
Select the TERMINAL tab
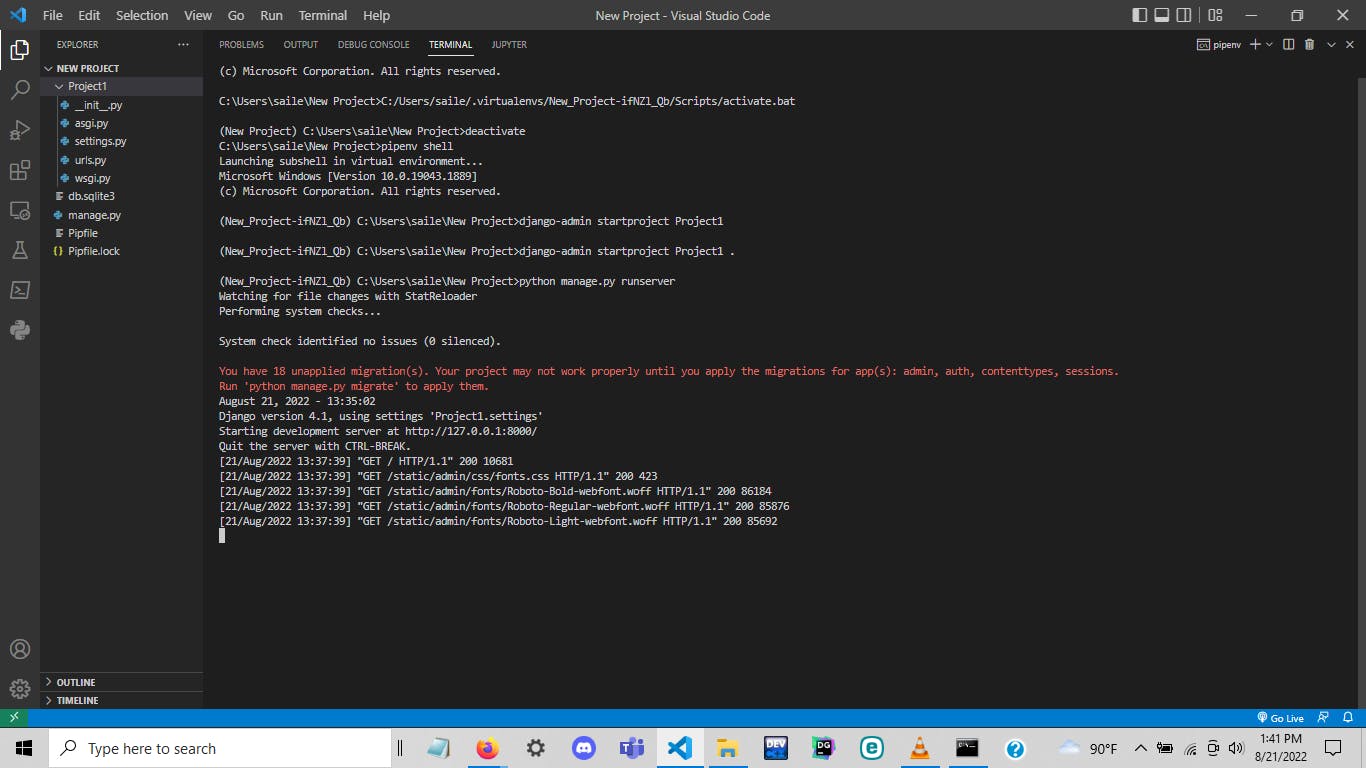450,45
